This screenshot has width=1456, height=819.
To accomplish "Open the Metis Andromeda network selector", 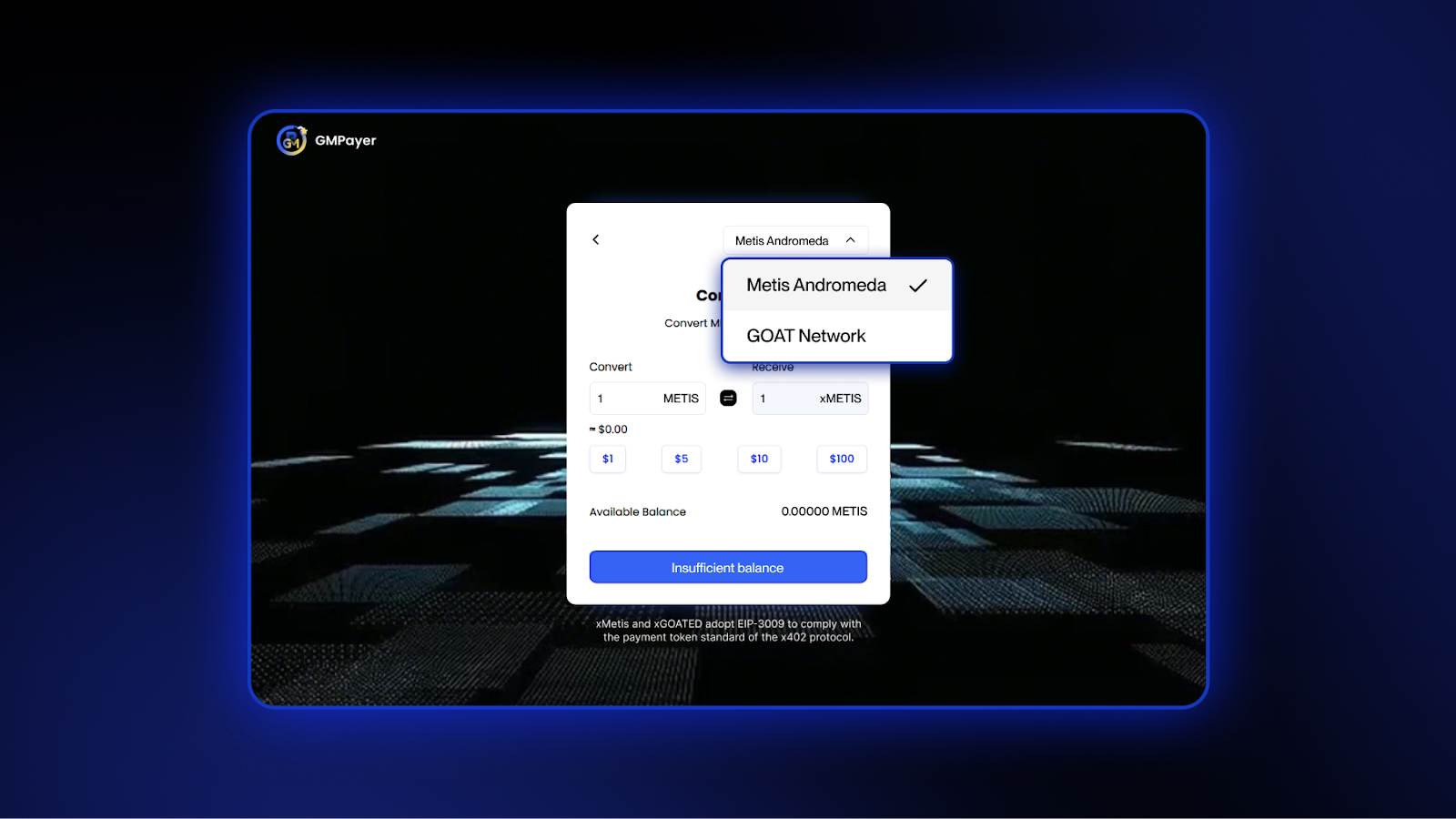I will [783, 240].
